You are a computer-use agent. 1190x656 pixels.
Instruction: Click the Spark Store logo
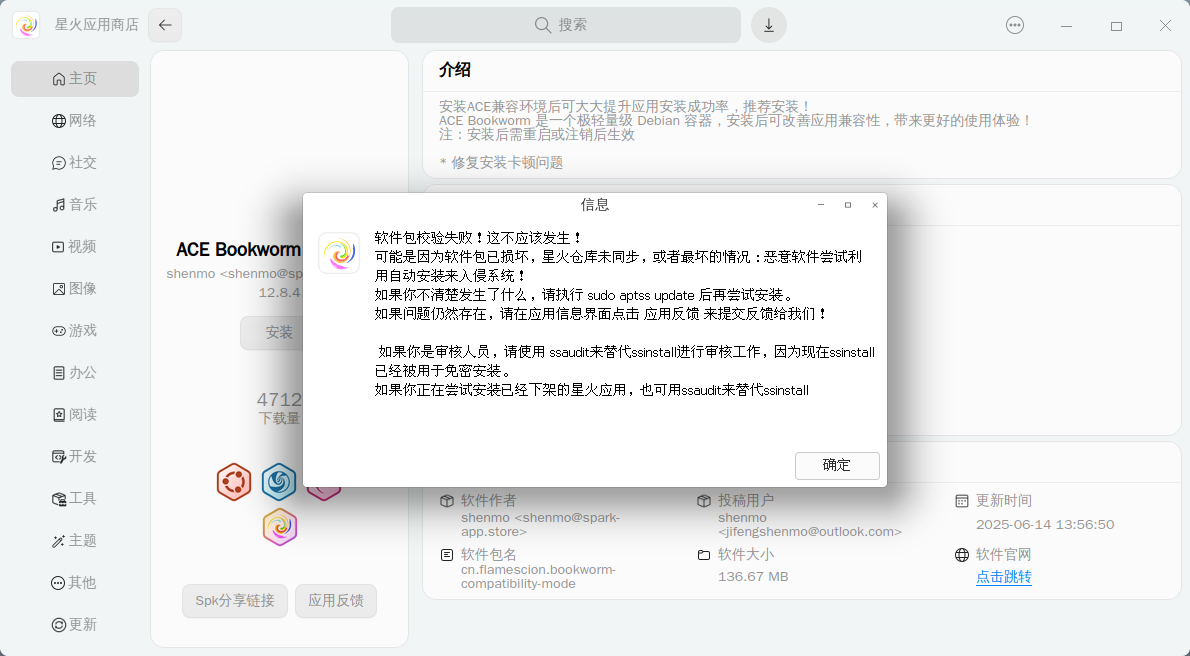(27, 25)
